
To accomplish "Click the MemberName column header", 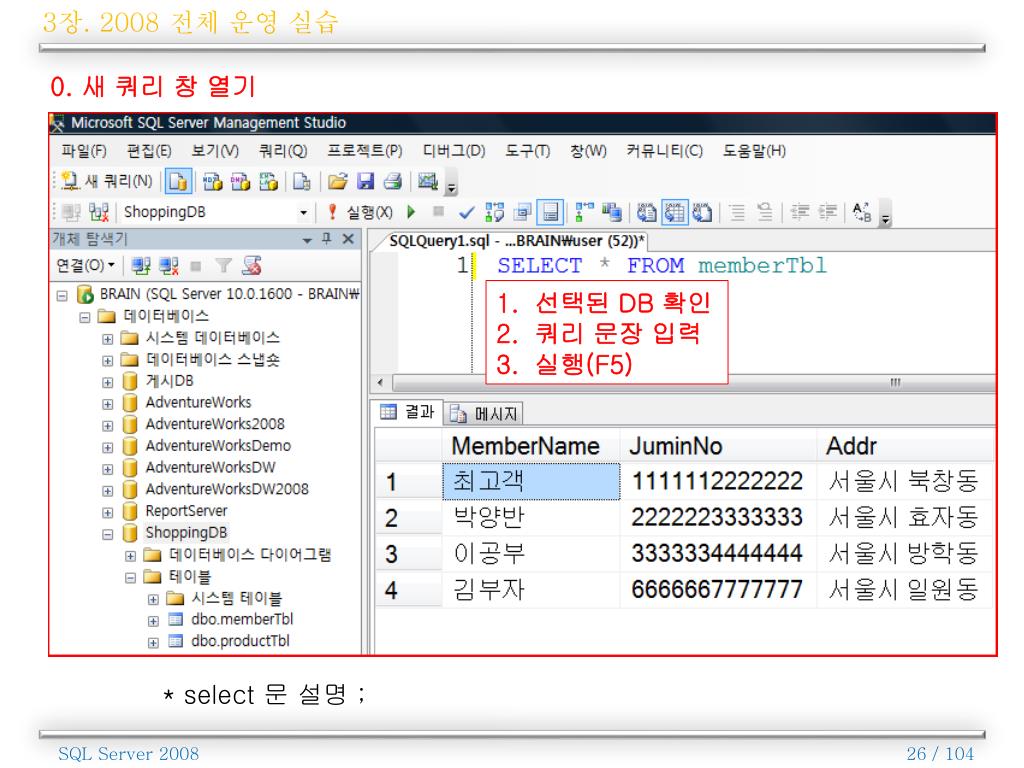I will point(531,445).
